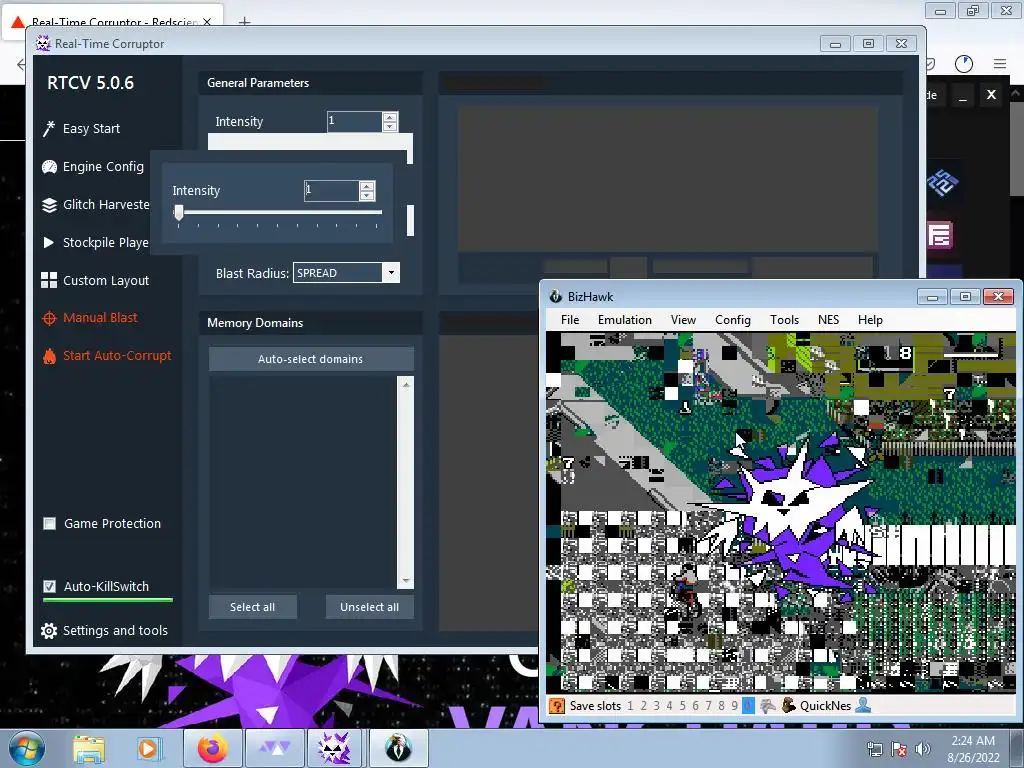Click Unselect all domains button
Image resolution: width=1024 pixels, height=768 pixels.
point(370,607)
